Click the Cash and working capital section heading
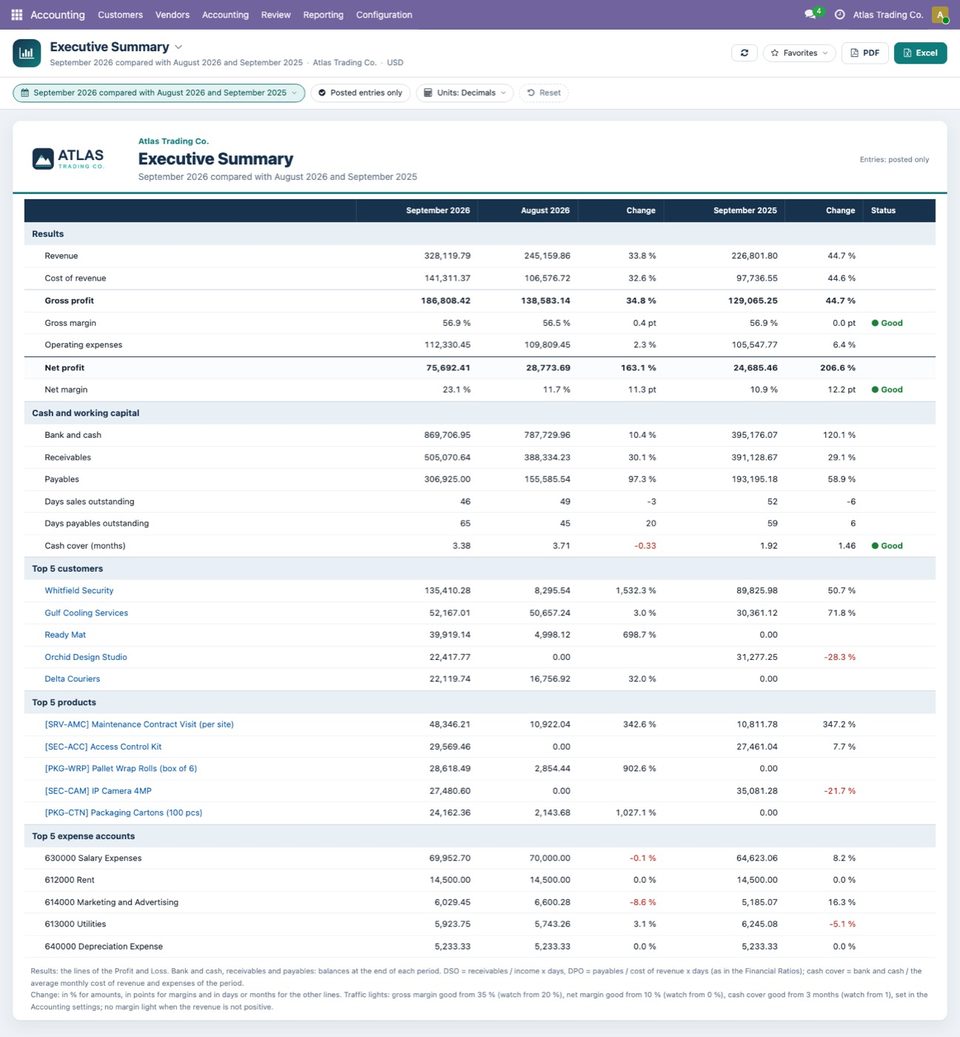The height and width of the screenshot is (1037, 960). [85, 413]
